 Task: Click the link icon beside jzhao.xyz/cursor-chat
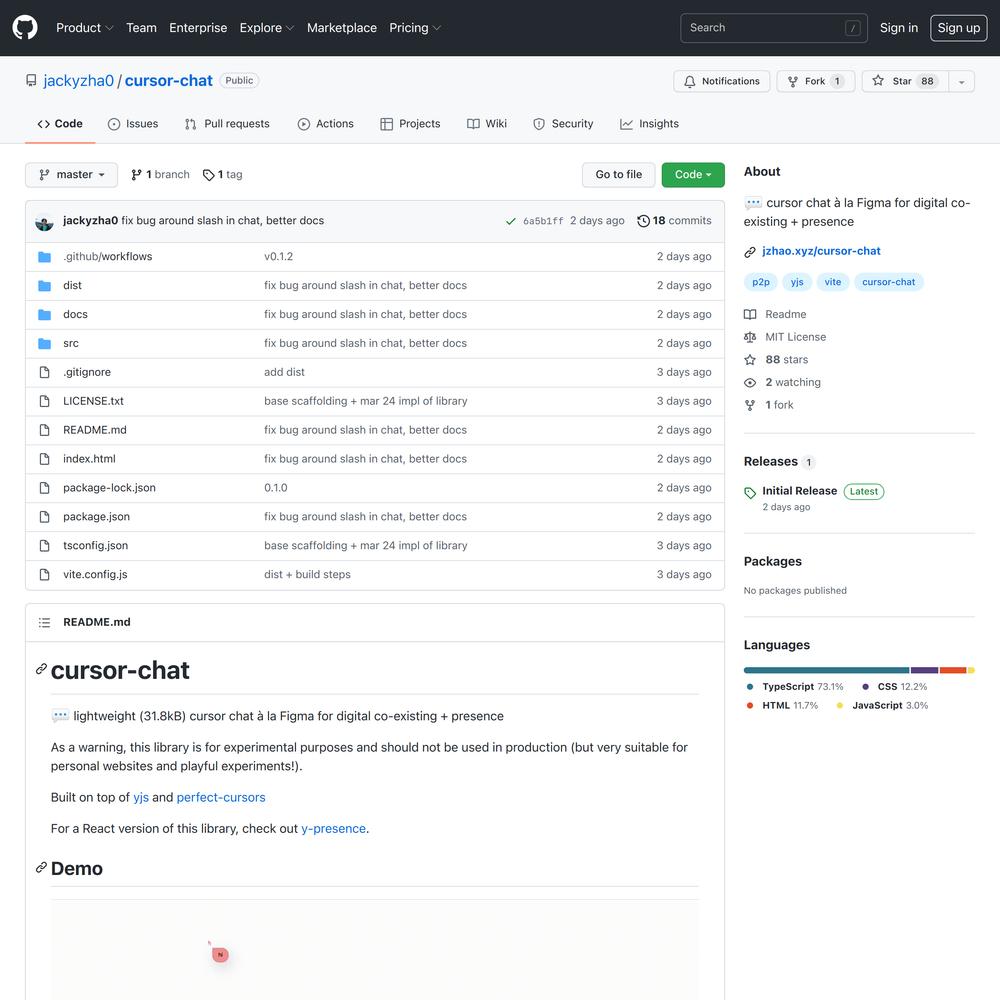coord(750,253)
